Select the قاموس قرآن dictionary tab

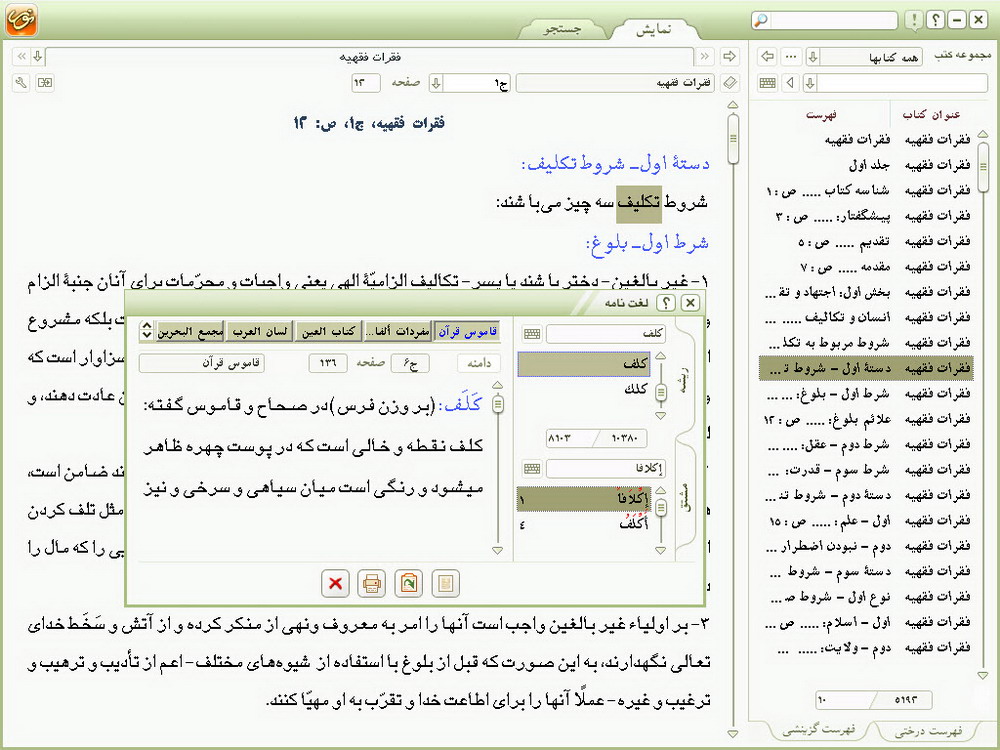467,332
